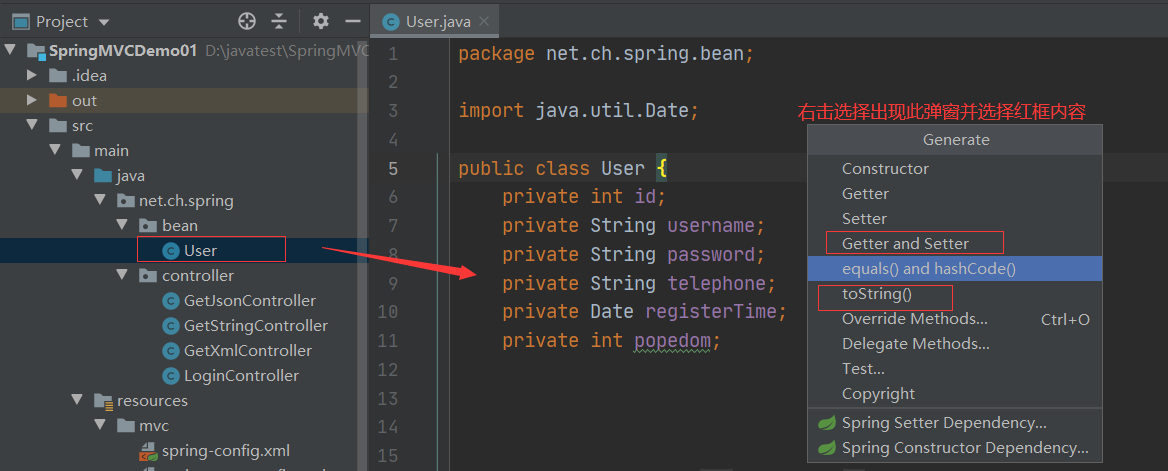
Task: Collapse the net.ch.spring package
Action: click(x=100, y=200)
